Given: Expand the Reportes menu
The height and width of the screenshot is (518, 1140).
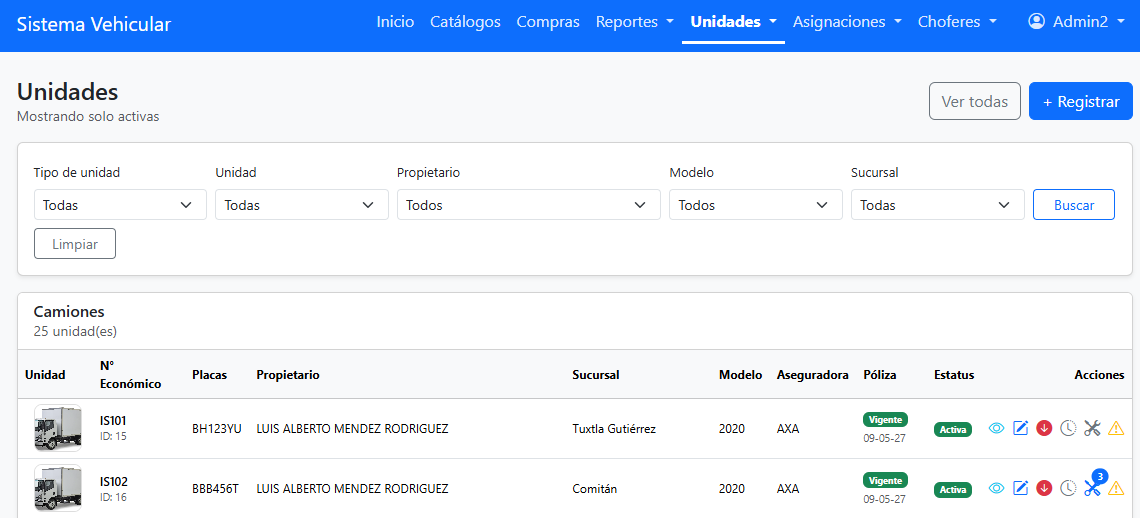Looking at the screenshot, I should pyautogui.click(x=635, y=22).
